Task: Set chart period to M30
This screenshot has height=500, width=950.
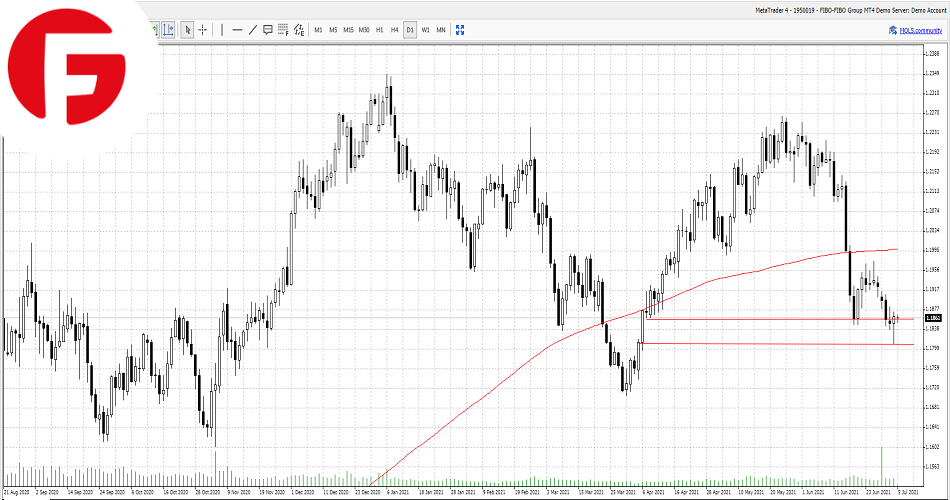Action: coord(364,30)
